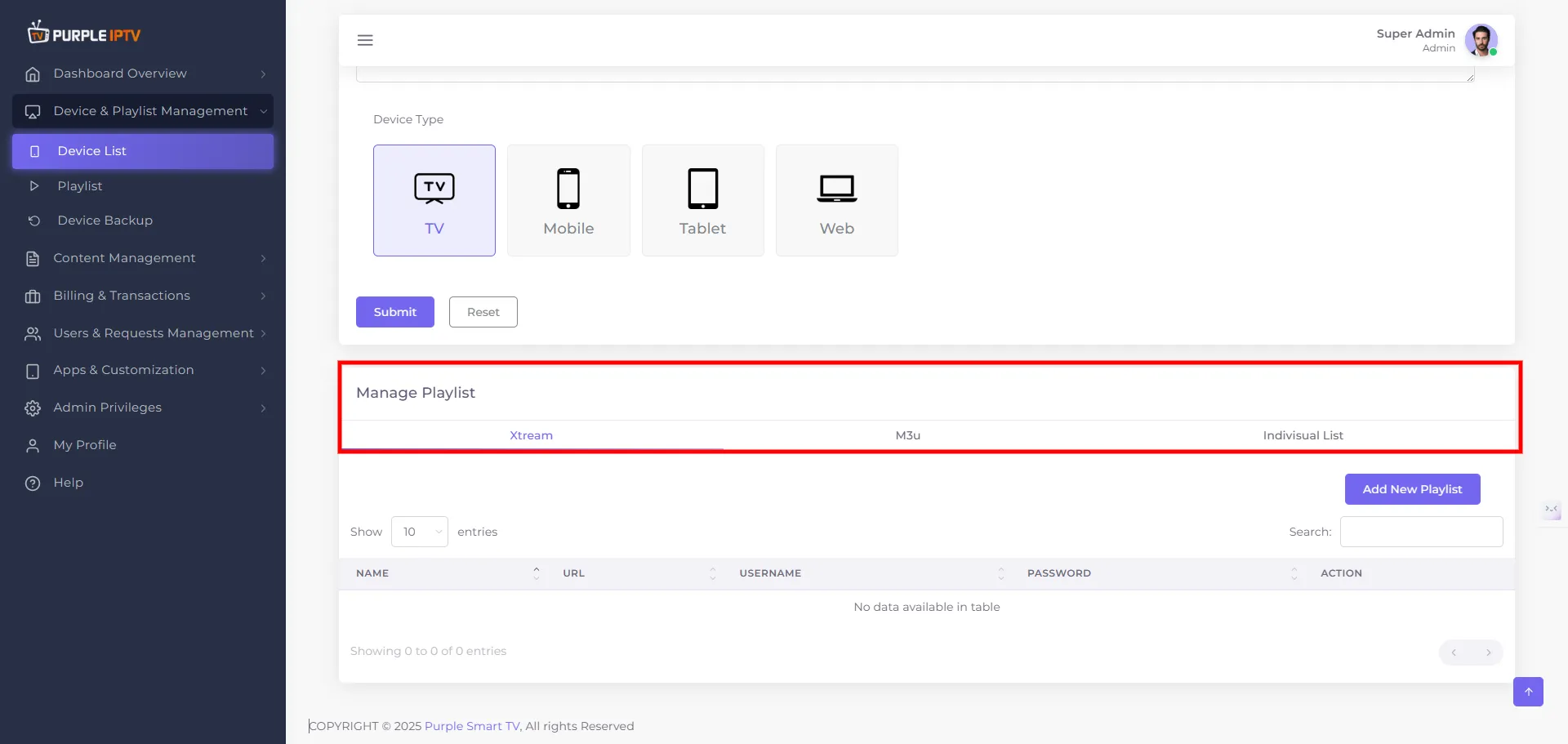Expand Billing & Transactions chevron
1568x744 pixels.
(263, 296)
